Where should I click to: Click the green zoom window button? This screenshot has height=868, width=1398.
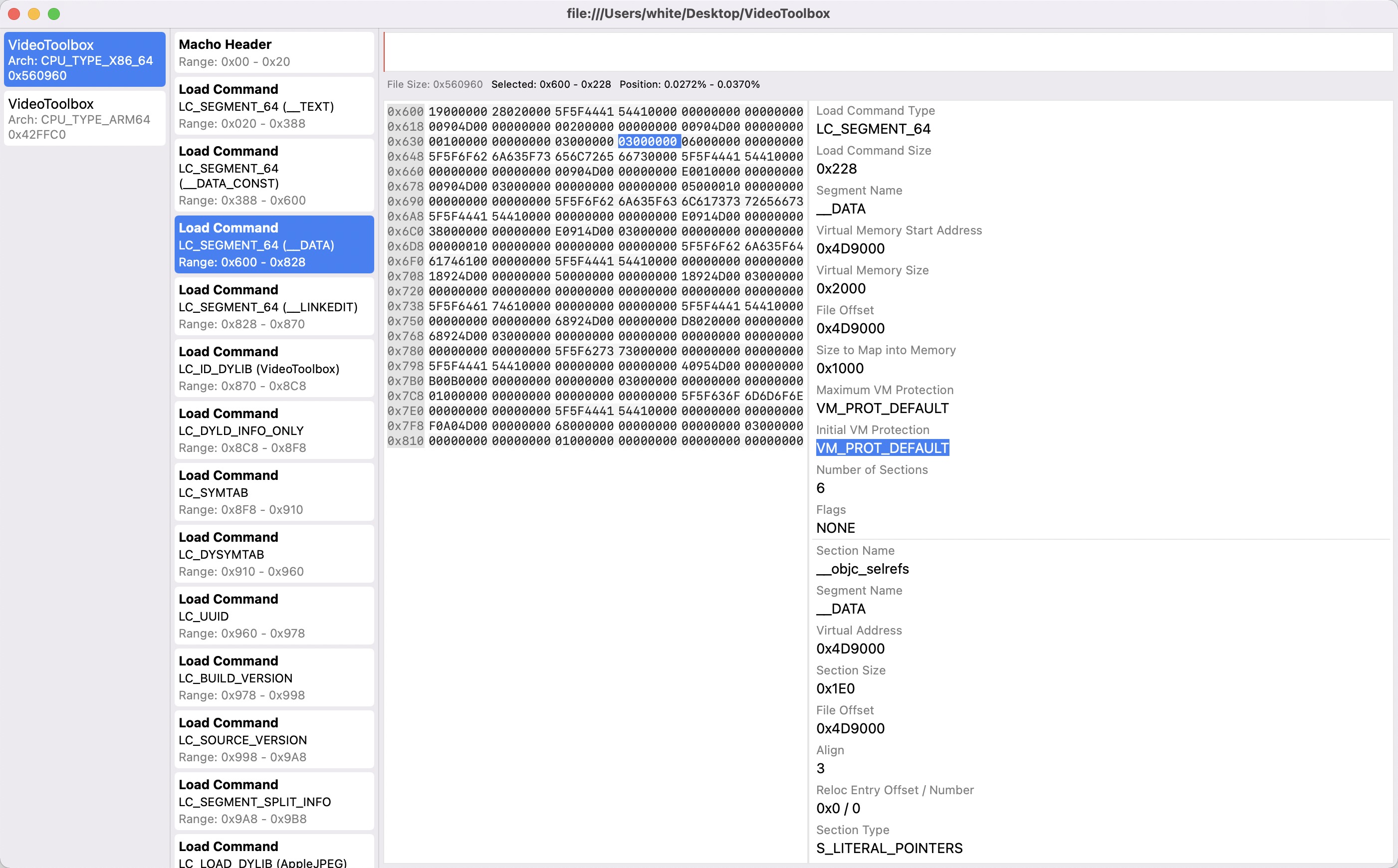pyautogui.click(x=54, y=14)
